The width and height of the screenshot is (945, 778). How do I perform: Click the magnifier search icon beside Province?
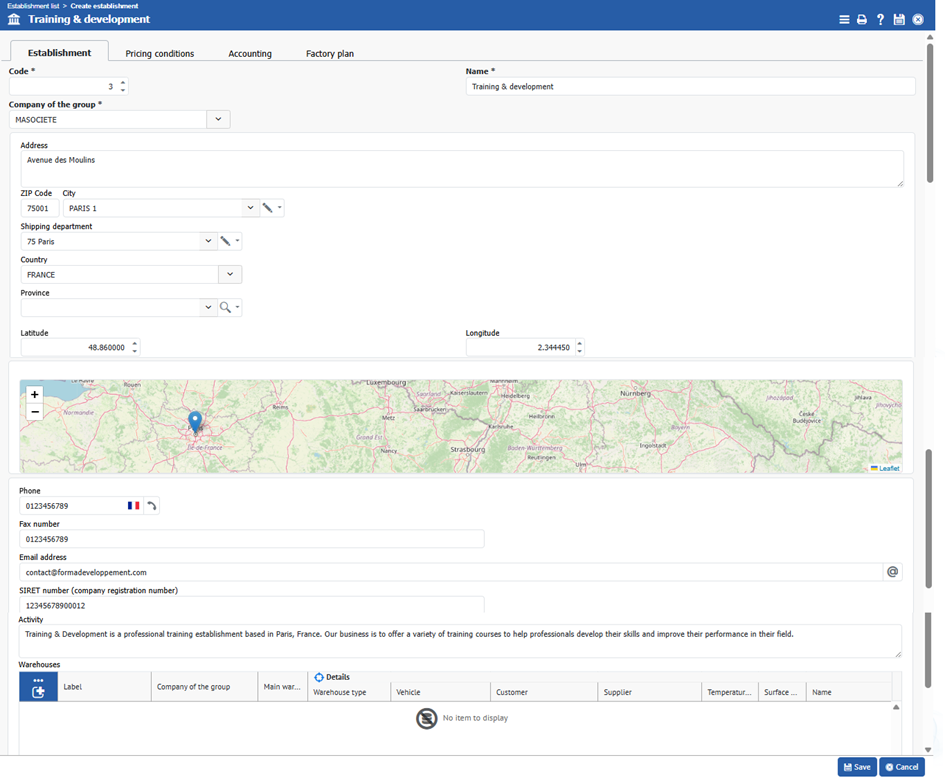click(225, 308)
